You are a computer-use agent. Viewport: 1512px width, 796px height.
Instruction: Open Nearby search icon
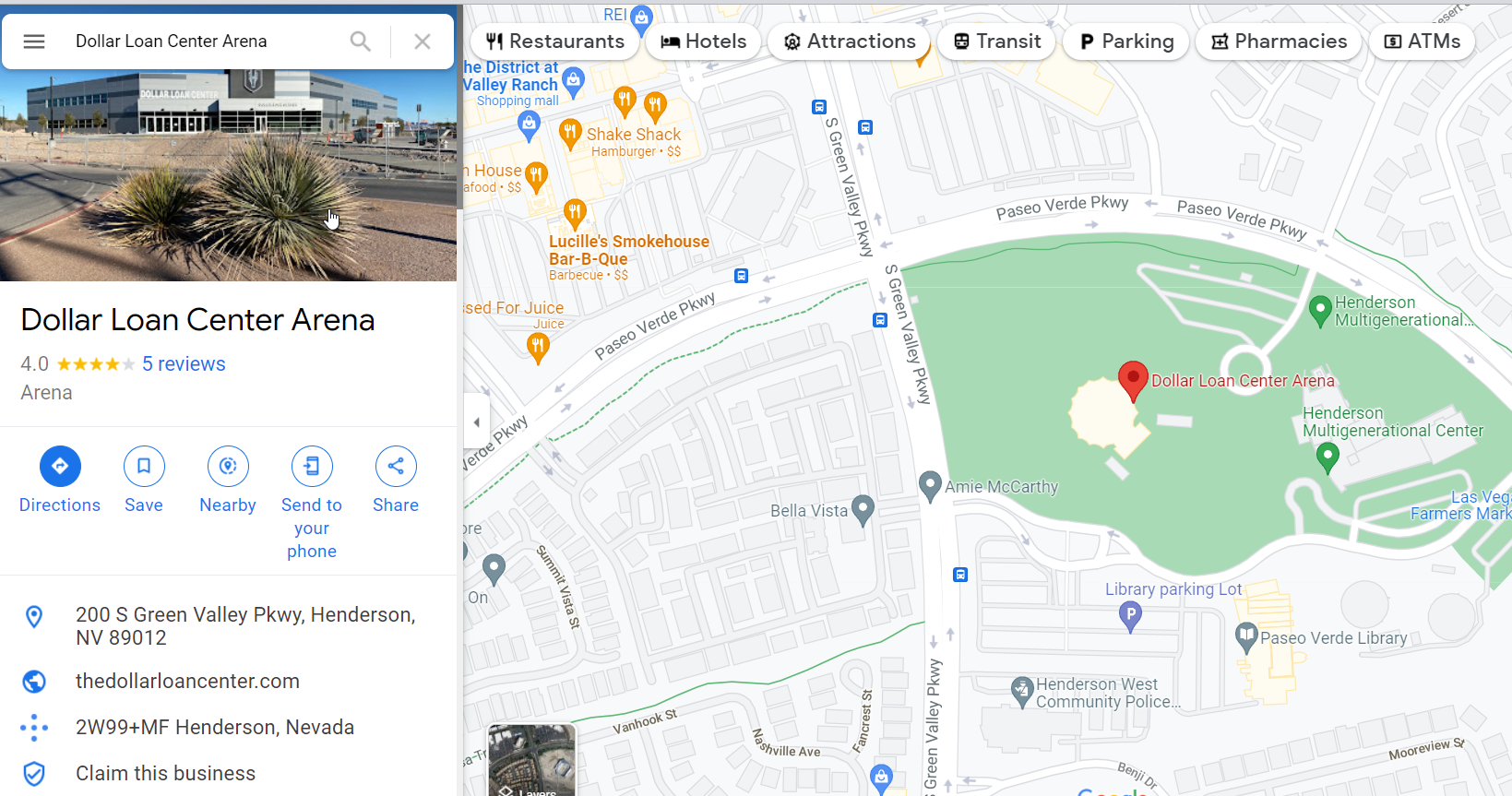click(228, 467)
